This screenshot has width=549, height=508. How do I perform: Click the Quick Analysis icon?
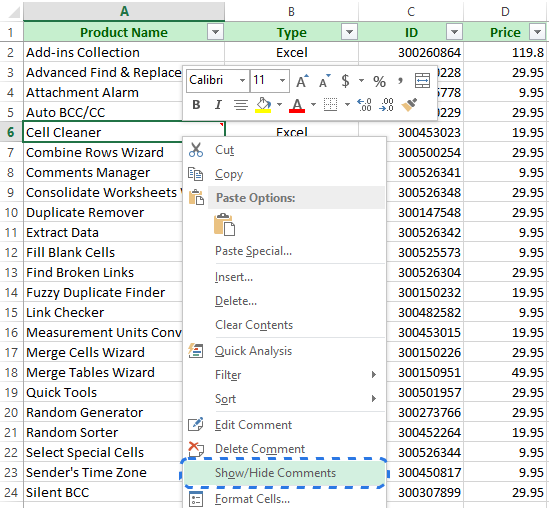click(x=196, y=351)
